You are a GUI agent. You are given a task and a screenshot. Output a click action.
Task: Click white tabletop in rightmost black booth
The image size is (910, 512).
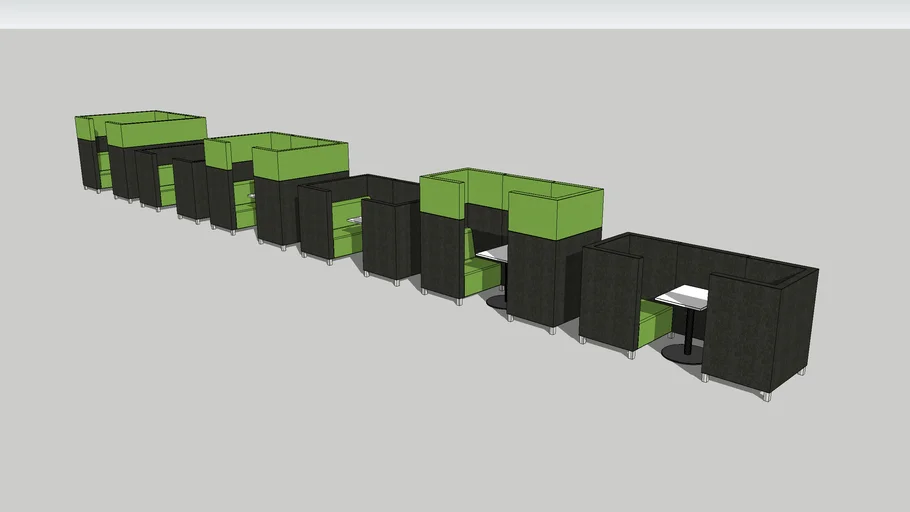pyautogui.click(x=684, y=296)
